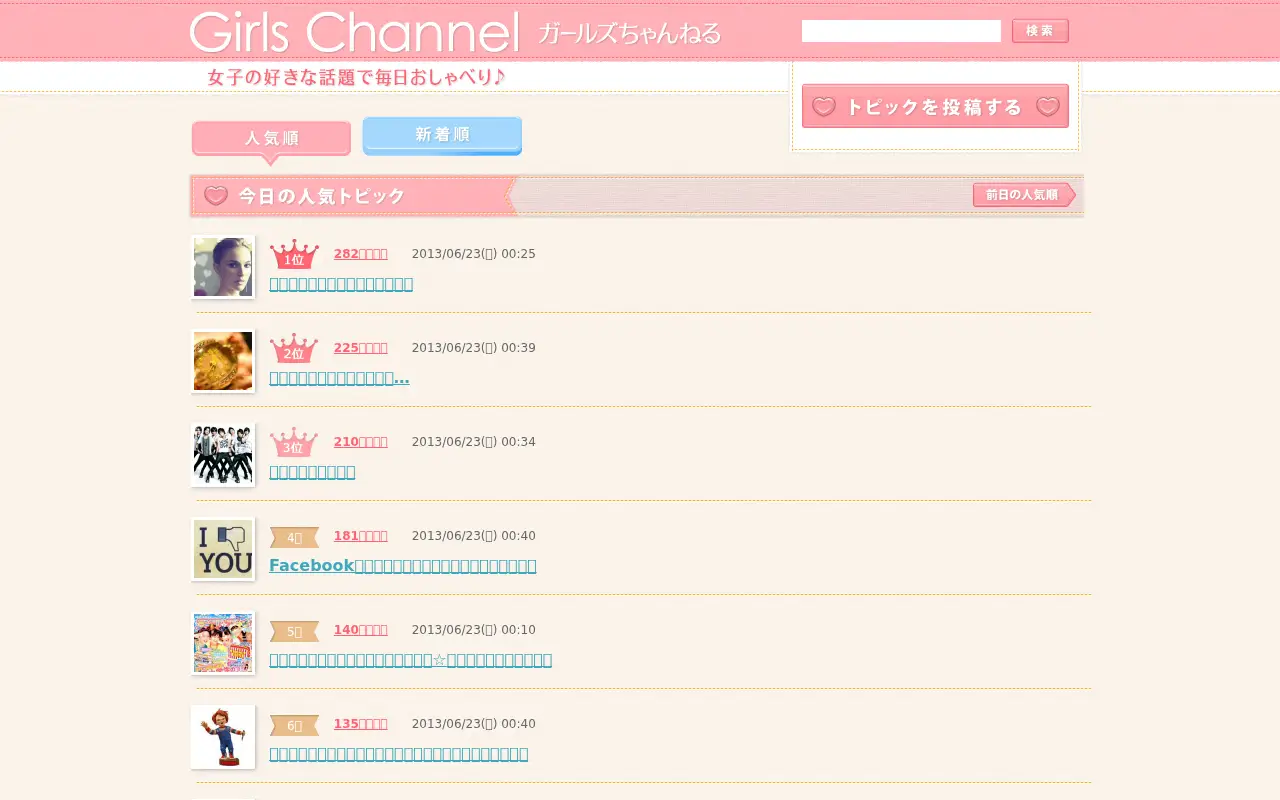Open the doll figure thumbnail of rank 6

pos(223,737)
